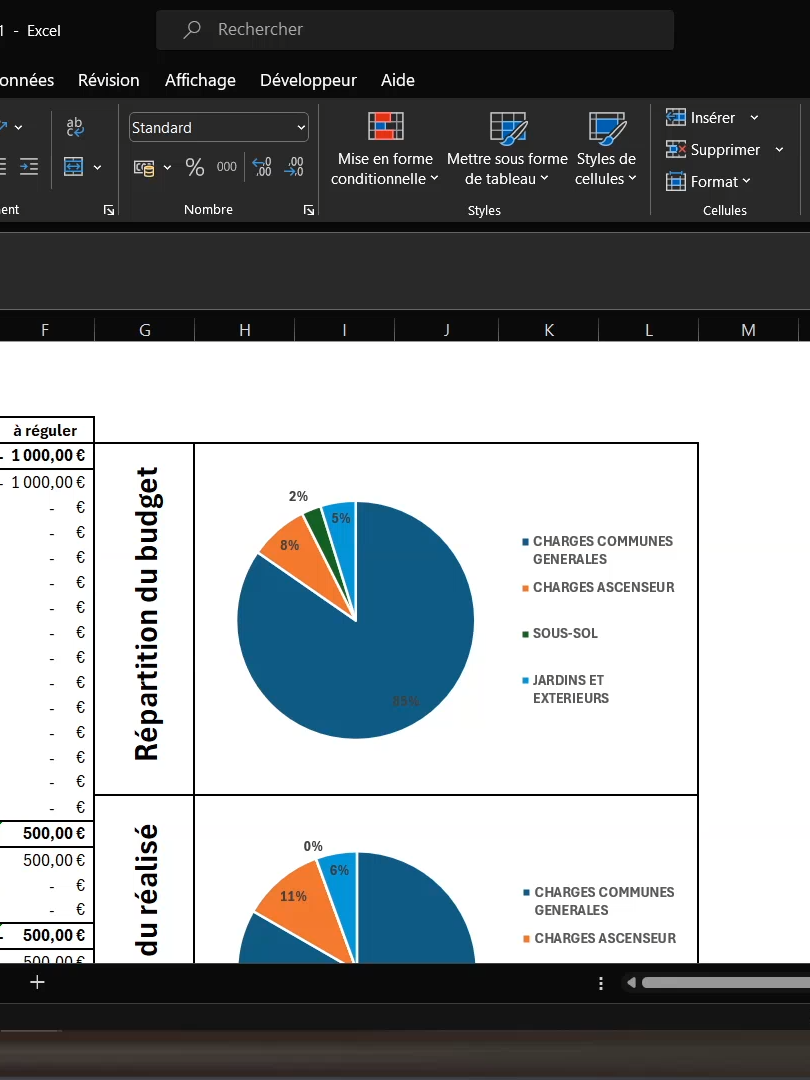Decrease decimal places

point(294,167)
